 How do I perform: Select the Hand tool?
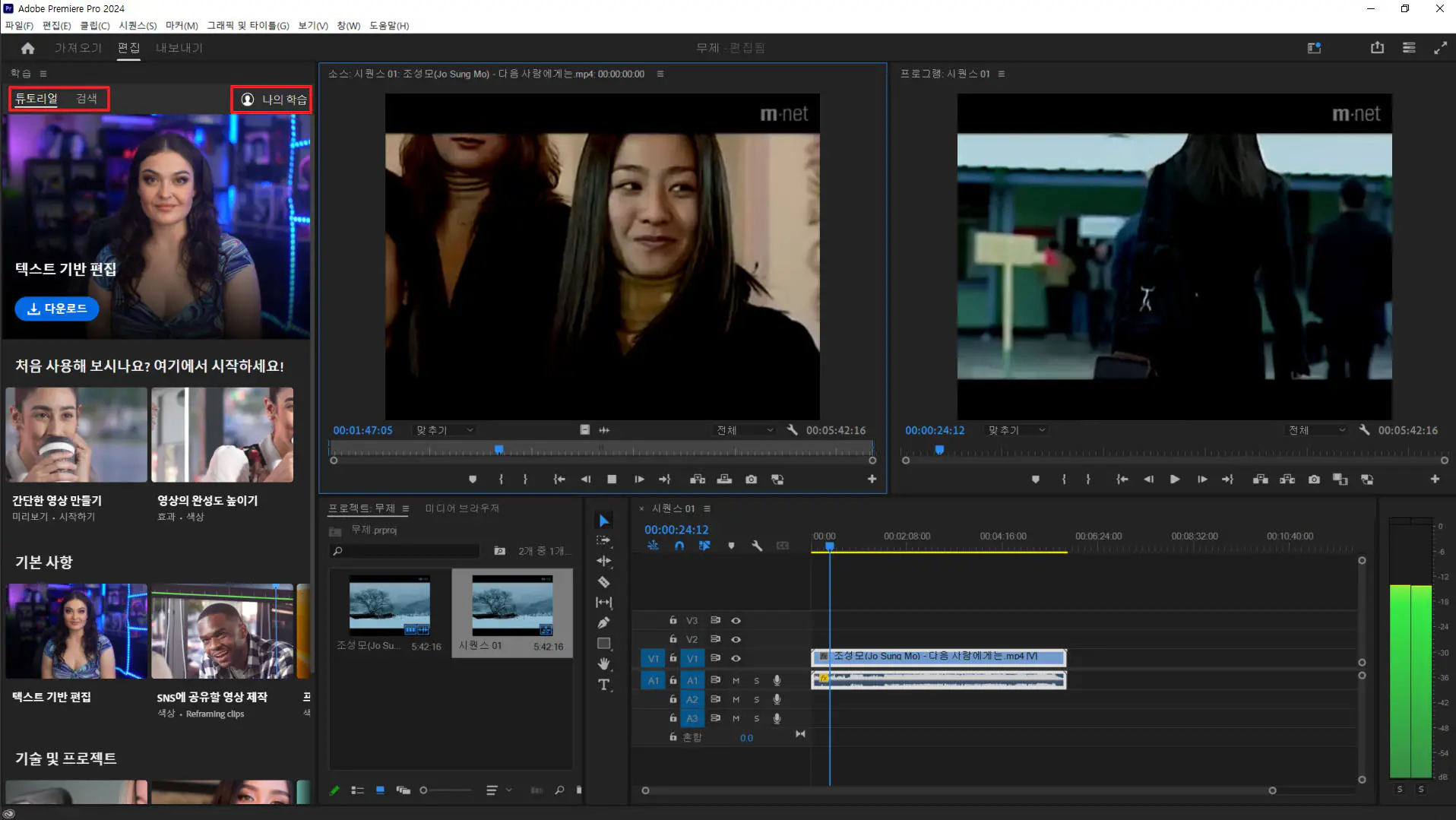(x=604, y=664)
